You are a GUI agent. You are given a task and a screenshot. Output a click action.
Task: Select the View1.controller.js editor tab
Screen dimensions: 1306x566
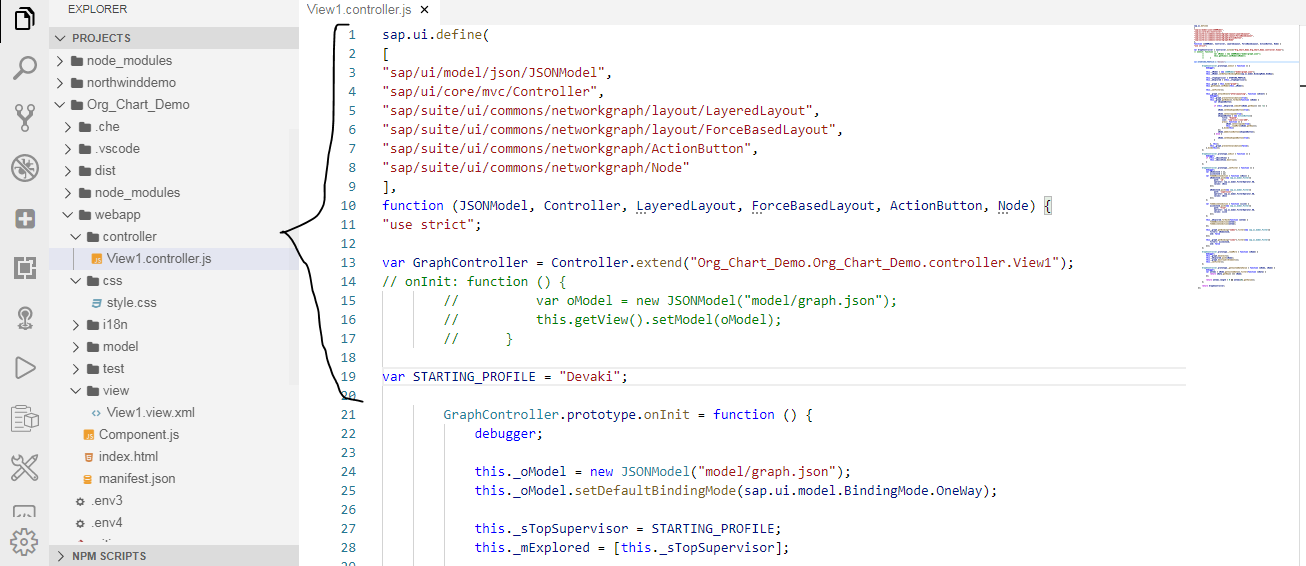tap(358, 10)
